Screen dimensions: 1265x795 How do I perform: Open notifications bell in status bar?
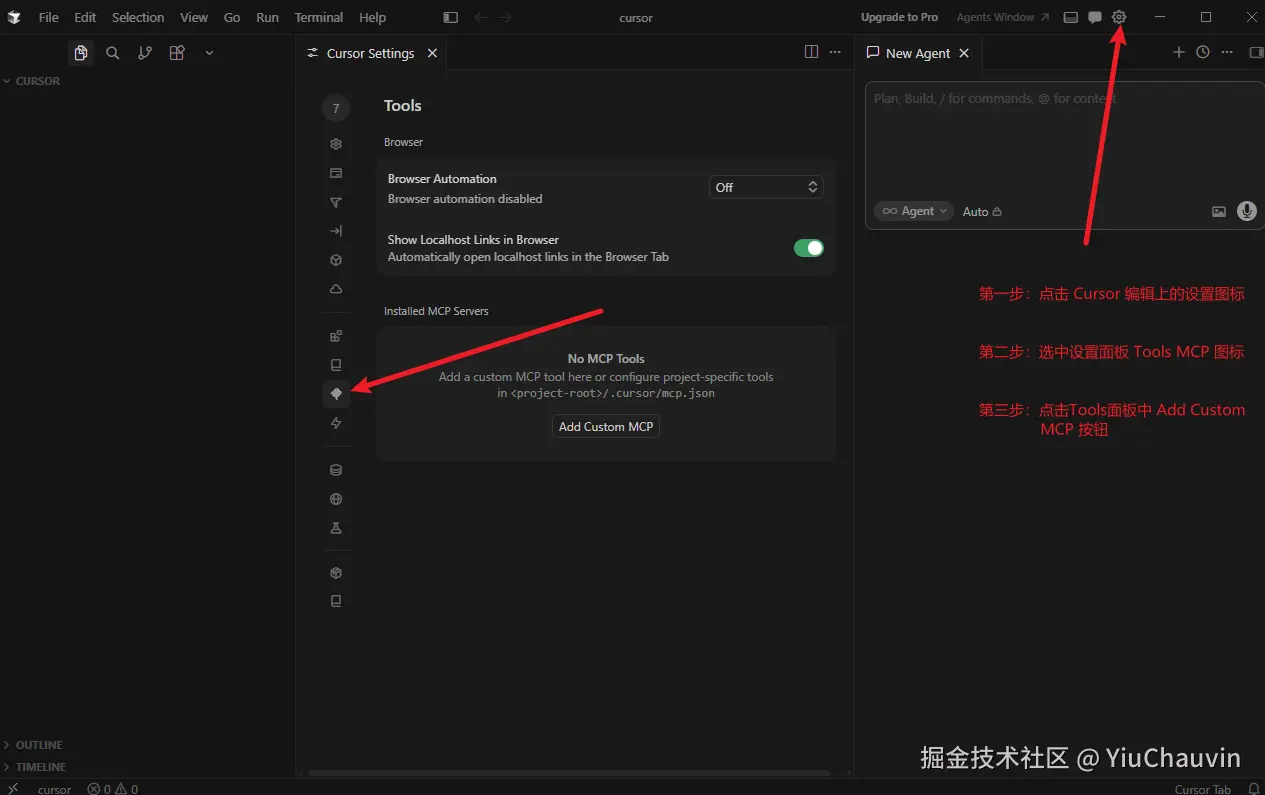(x=1253, y=788)
